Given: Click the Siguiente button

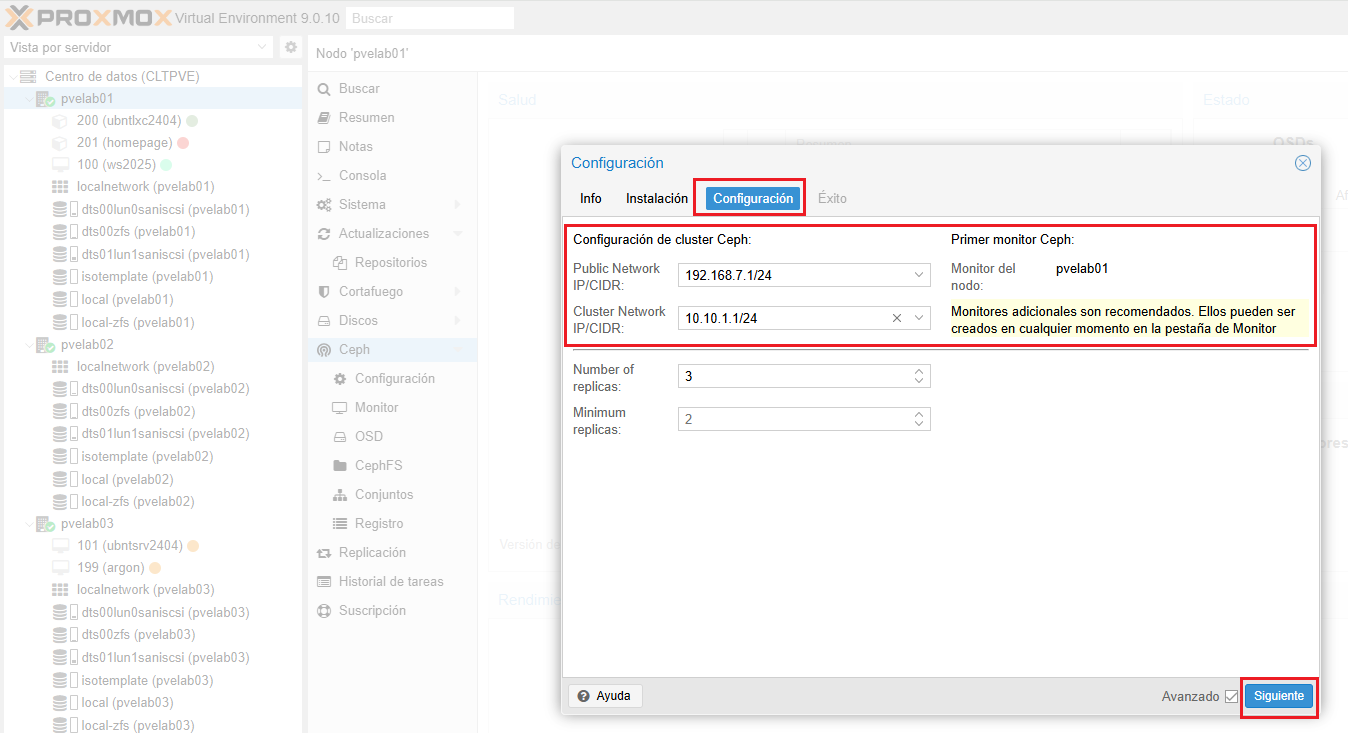Looking at the screenshot, I should coord(1279,696).
